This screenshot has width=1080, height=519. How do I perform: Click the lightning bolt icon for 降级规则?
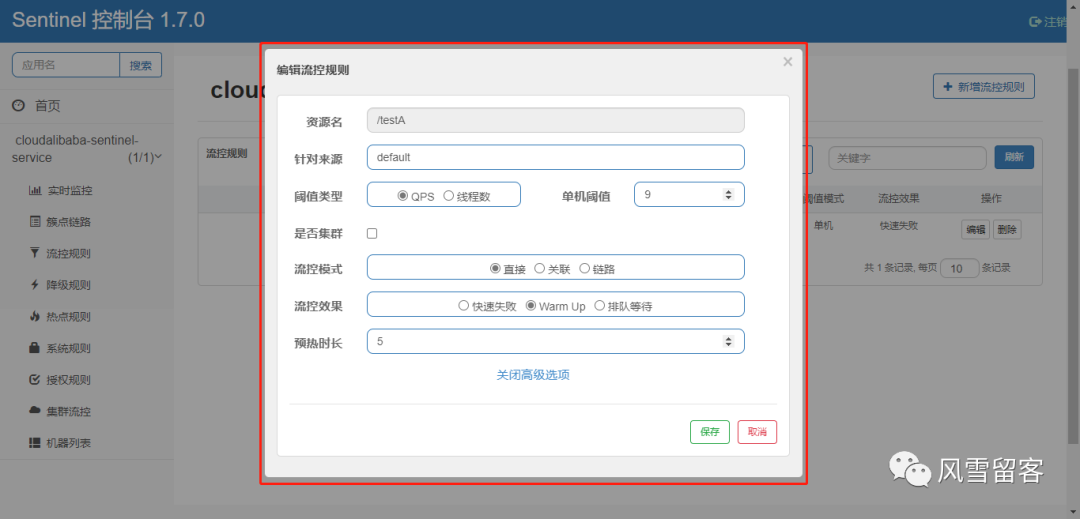pos(34,285)
